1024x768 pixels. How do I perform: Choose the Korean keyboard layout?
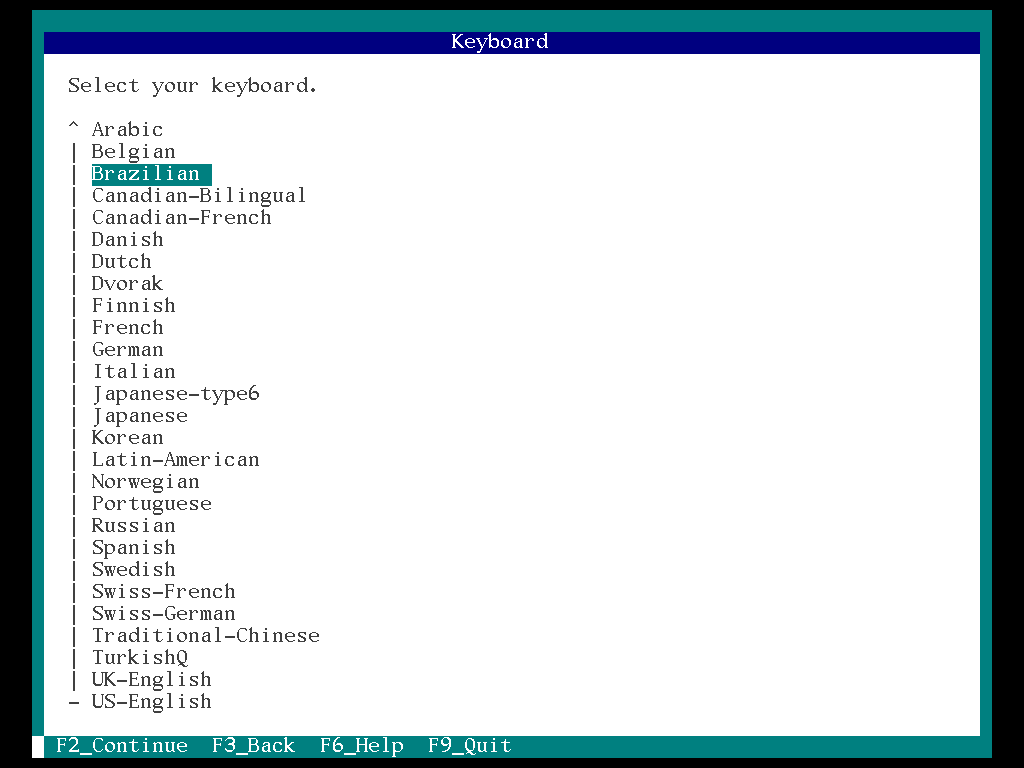click(127, 438)
